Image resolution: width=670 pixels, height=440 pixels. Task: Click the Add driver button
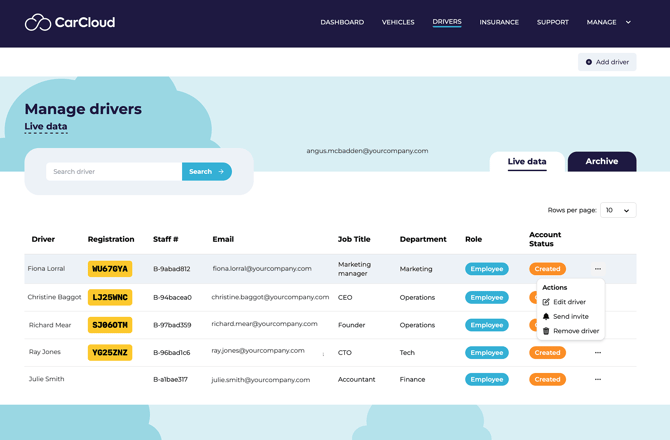tap(607, 62)
